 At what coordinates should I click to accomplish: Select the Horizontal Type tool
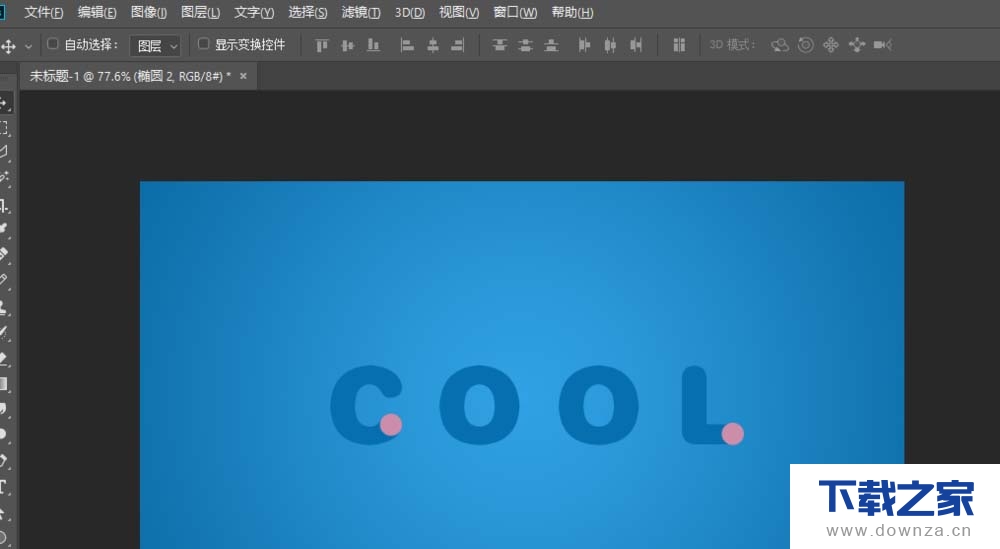point(4,488)
